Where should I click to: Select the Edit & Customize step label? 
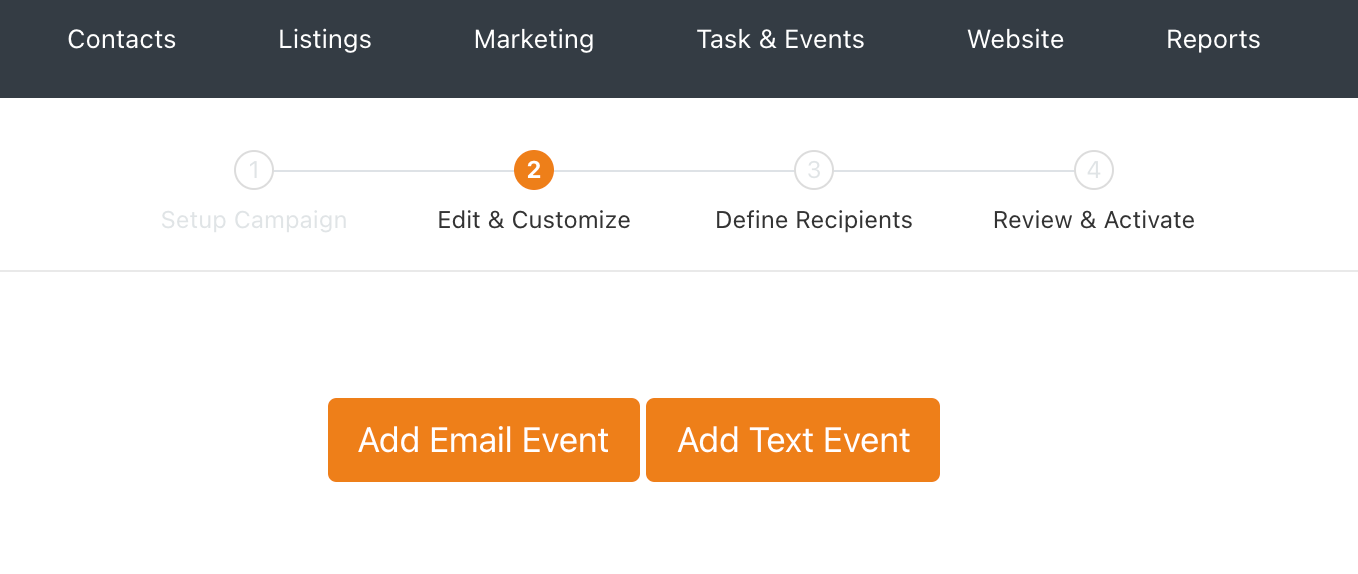(x=534, y=220)
